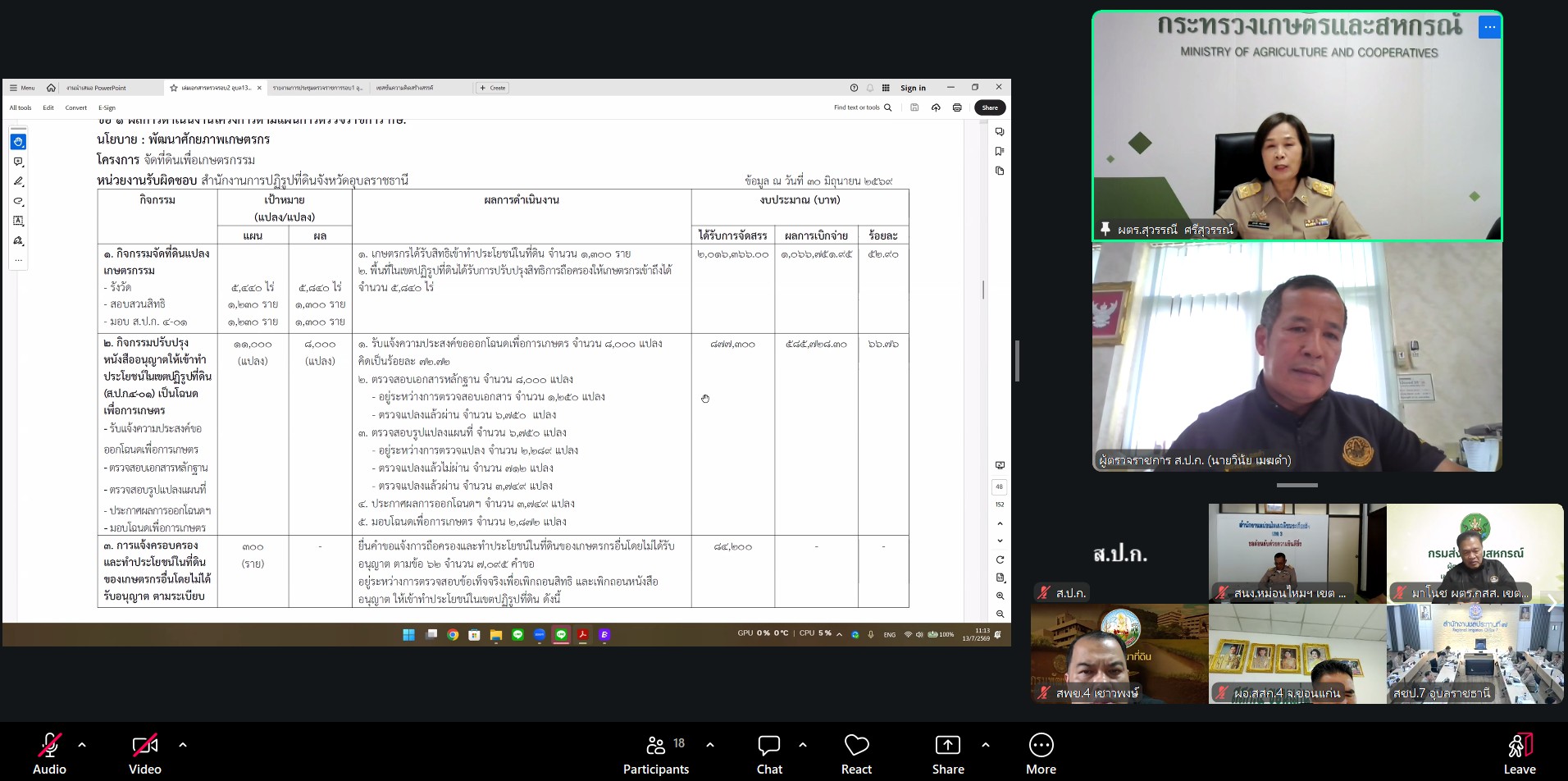Leave the Zoom meeting
1568x781 pixels.
tap(1520, 754)
